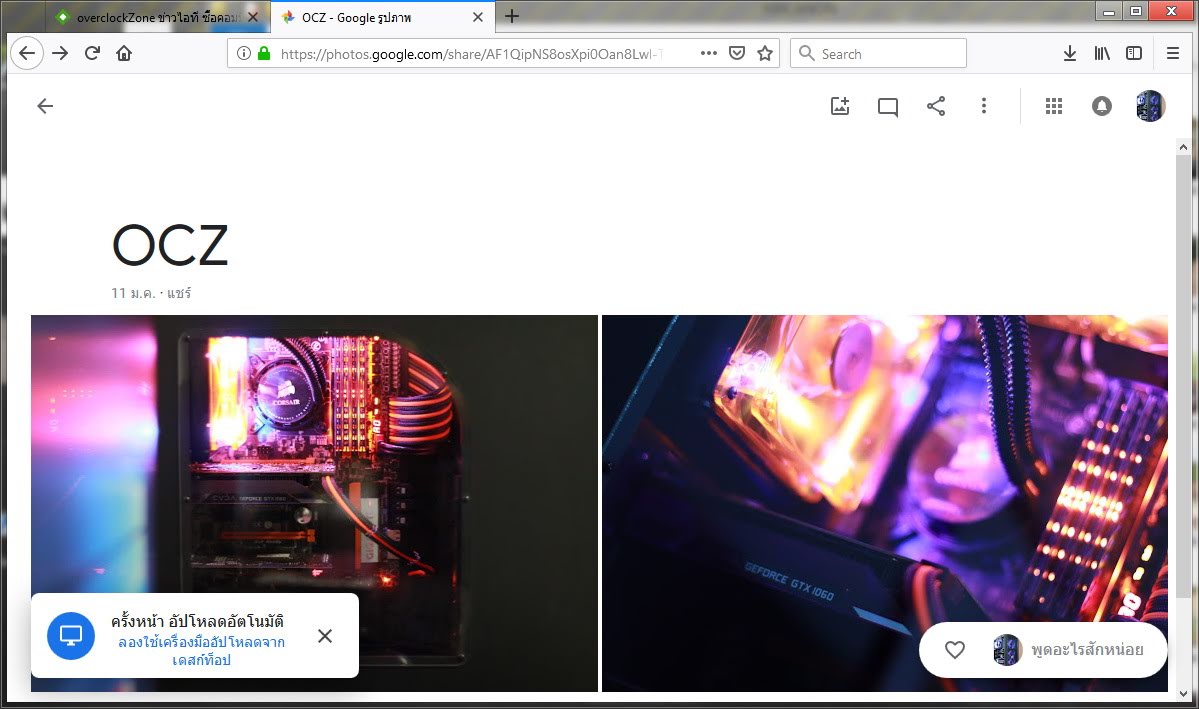Bookmark this page with the star
This screenshot has height=709, width=1199.
tap(765, 54)
